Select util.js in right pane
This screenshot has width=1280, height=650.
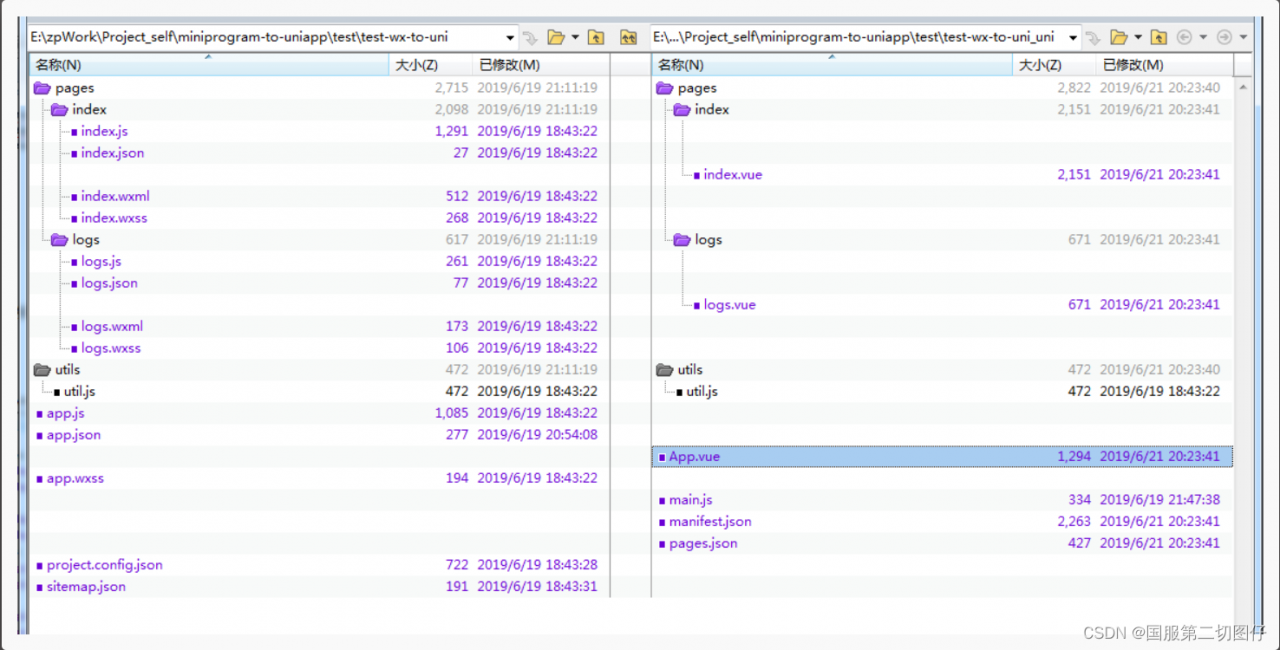pyautogui.click(x=701, y=391)
